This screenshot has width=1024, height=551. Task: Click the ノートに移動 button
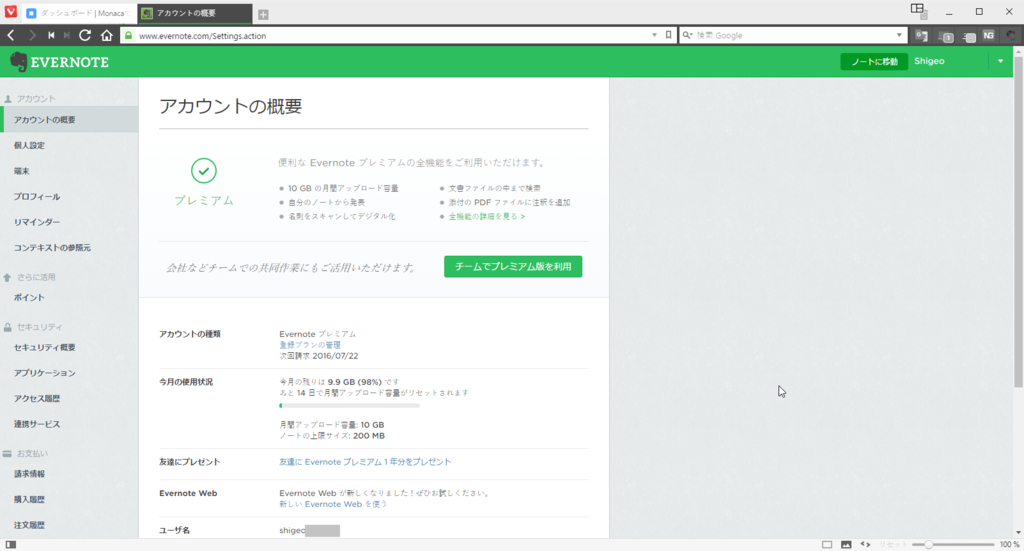click(874, 61)
